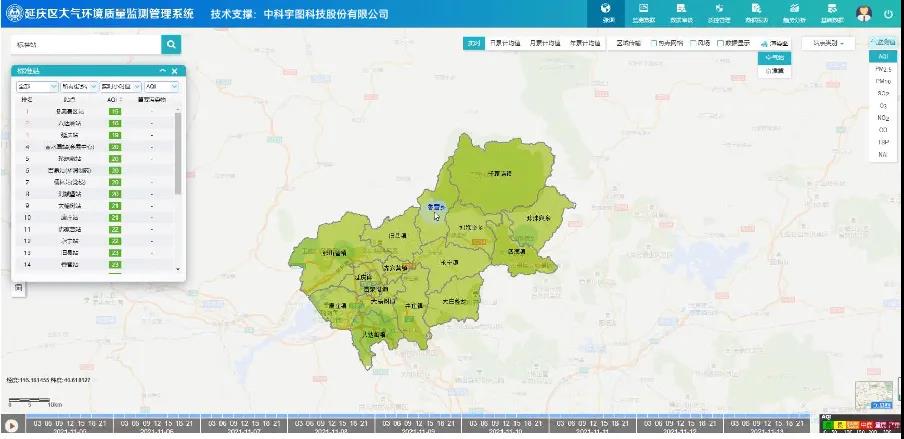Open the user avatar profile icon
Image resolution: width=904 pixels, height=439 pixels.
(864, 13)
